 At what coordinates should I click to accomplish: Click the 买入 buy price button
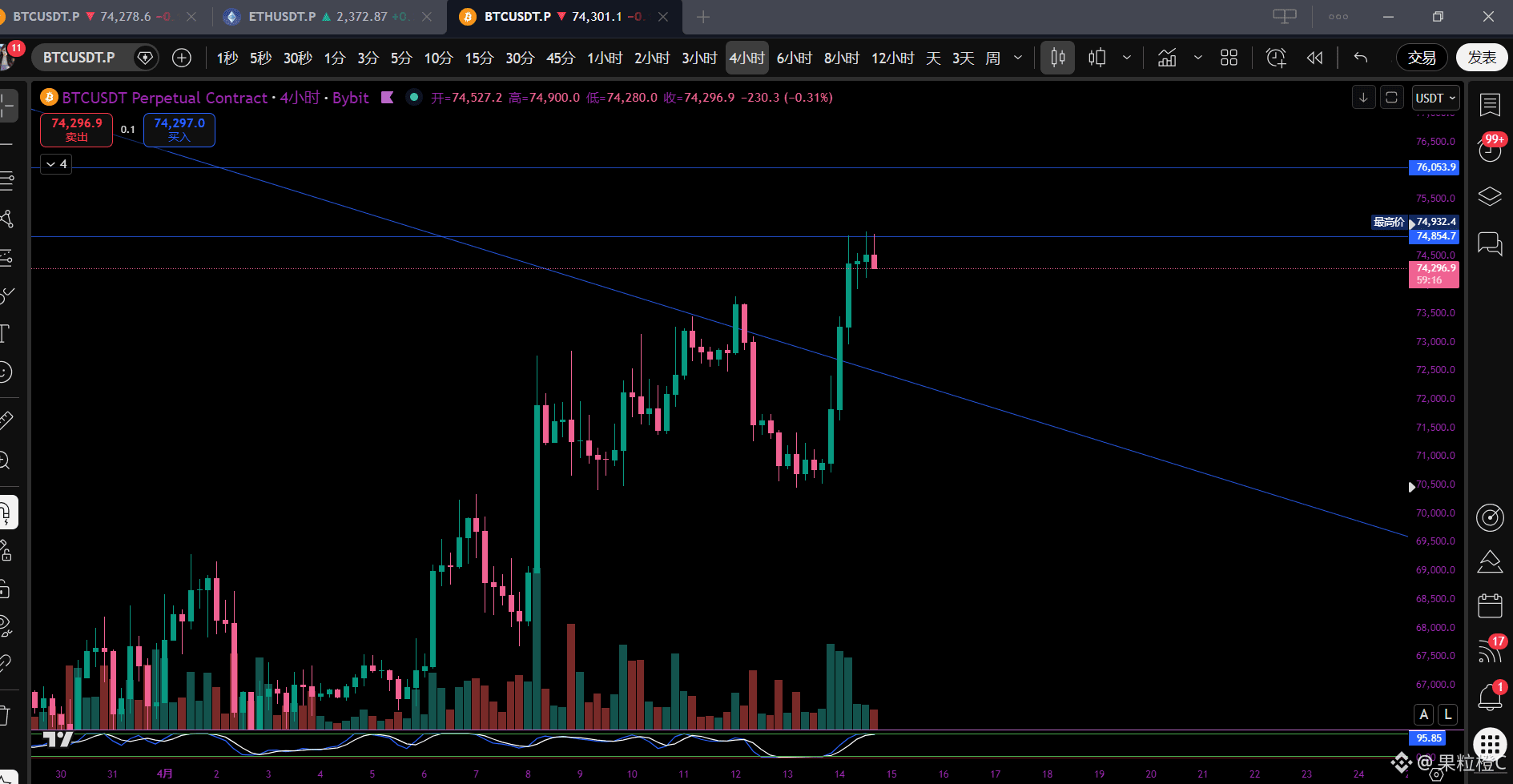point(179,130)
